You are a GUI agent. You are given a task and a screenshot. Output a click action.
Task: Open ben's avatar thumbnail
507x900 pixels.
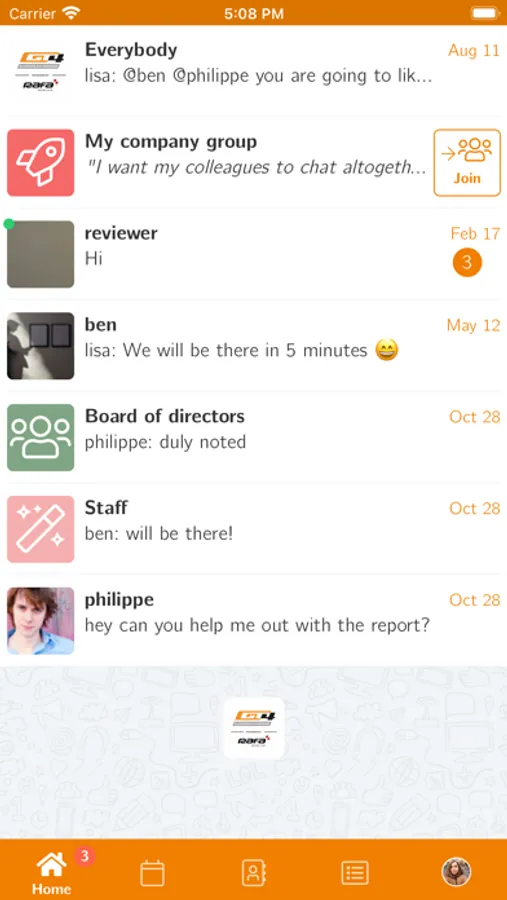[x=40, y=346]
